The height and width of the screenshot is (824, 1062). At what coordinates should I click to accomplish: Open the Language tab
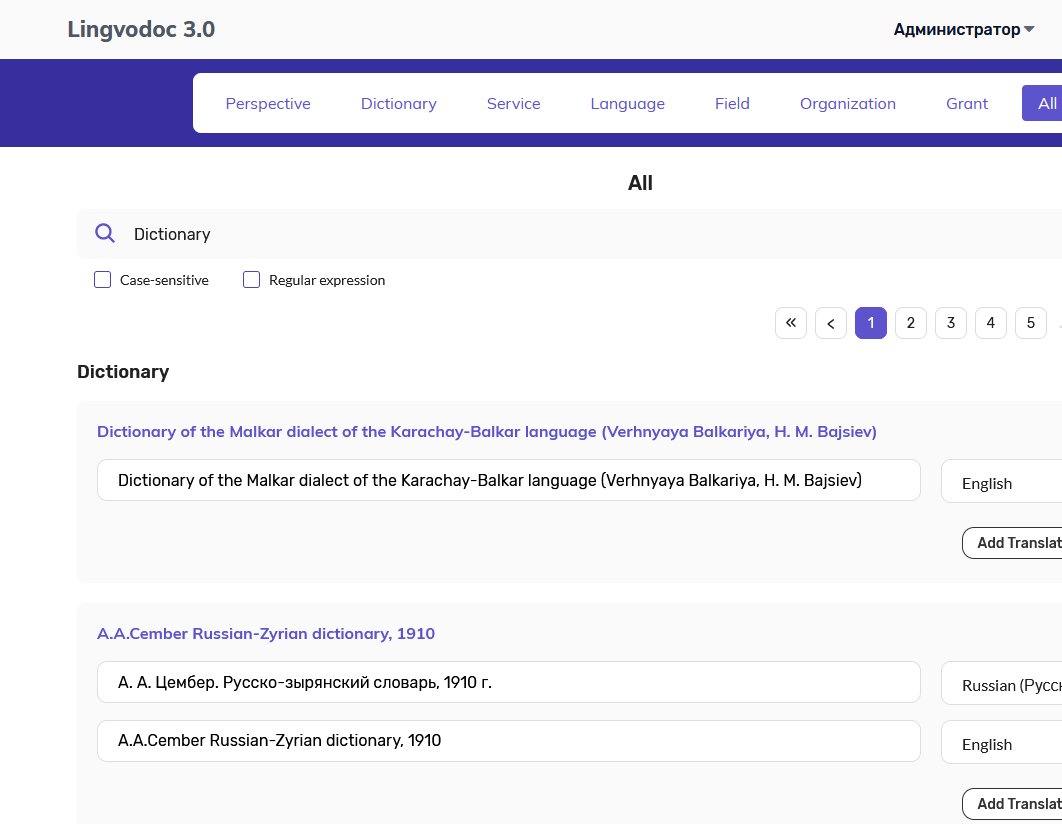click(x=627, y=103)
